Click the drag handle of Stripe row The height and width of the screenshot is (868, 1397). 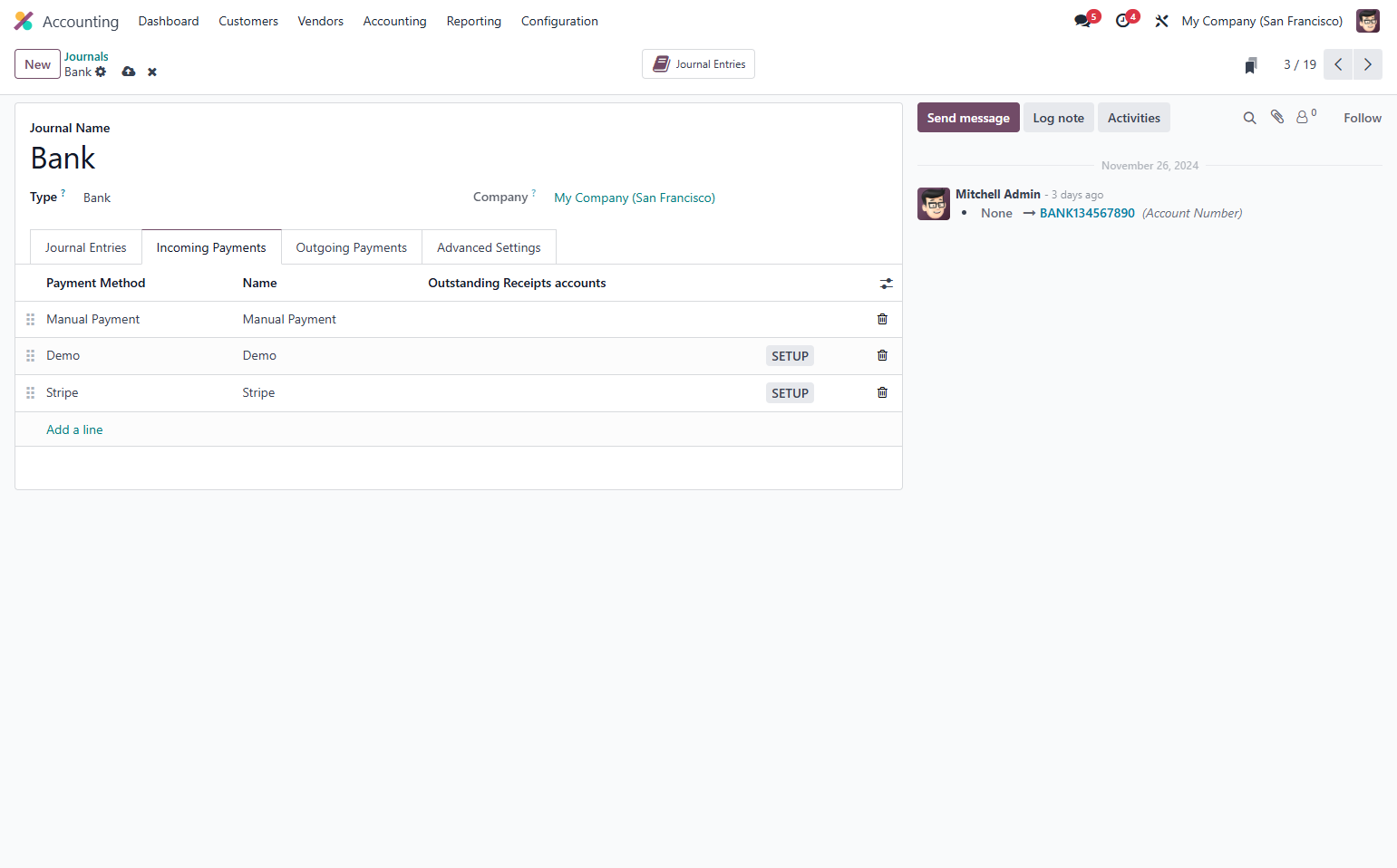point(30,393)
